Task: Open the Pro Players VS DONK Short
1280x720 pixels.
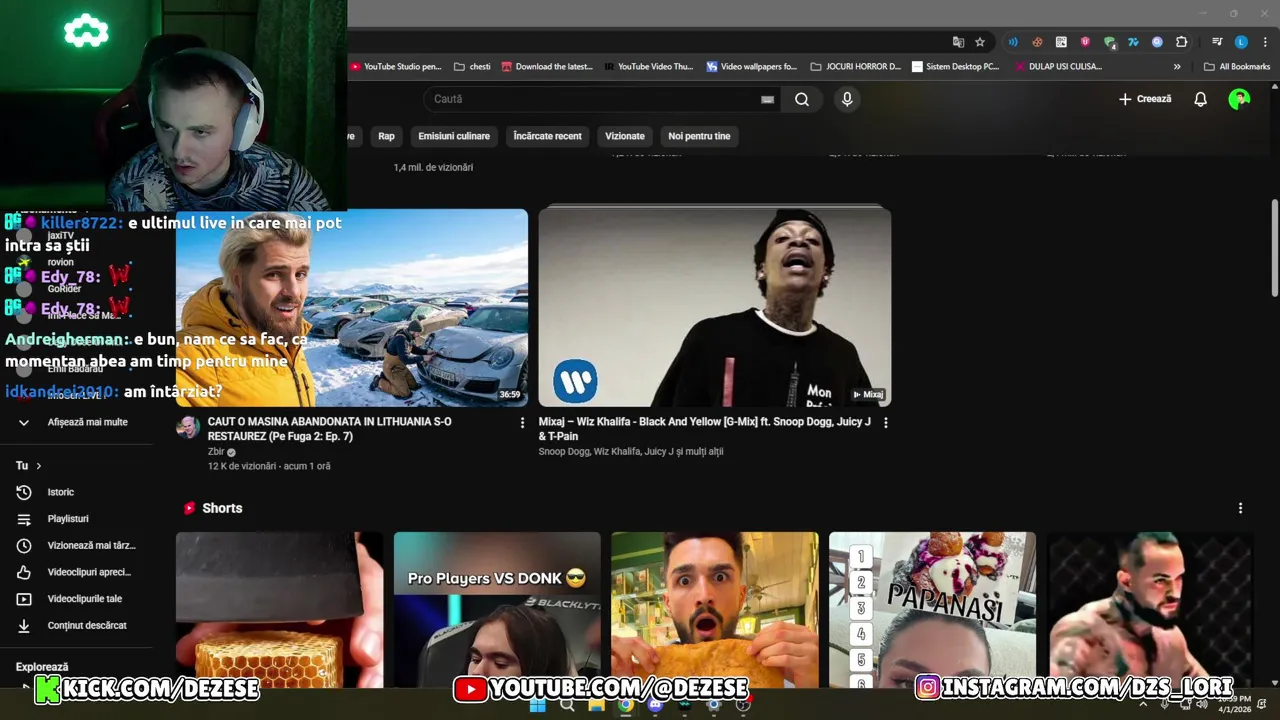Action: [497, 609]
